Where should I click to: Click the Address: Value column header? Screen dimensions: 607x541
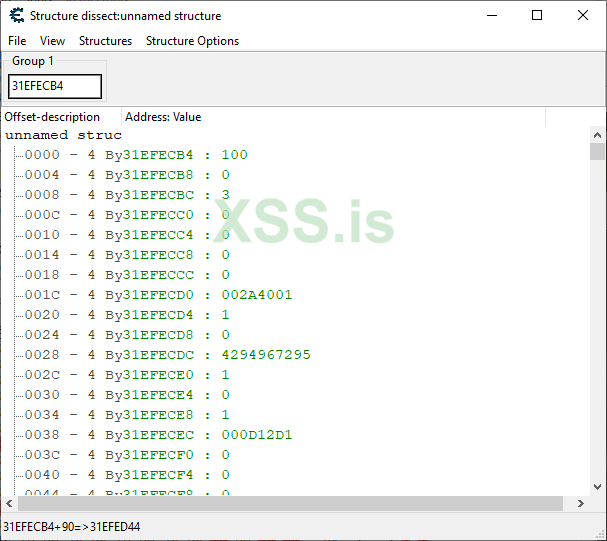point(333,117)
